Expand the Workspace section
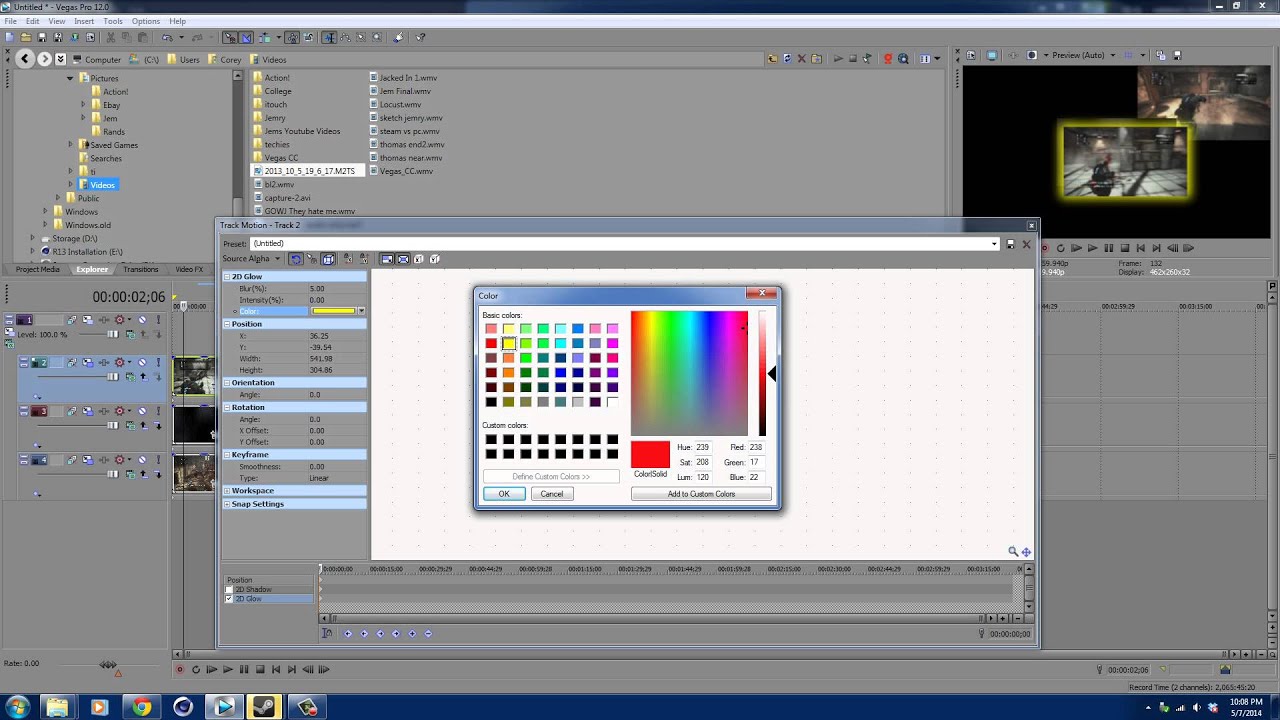The height and width of the screenshot is (720, 1280). [x=227, y=491]
